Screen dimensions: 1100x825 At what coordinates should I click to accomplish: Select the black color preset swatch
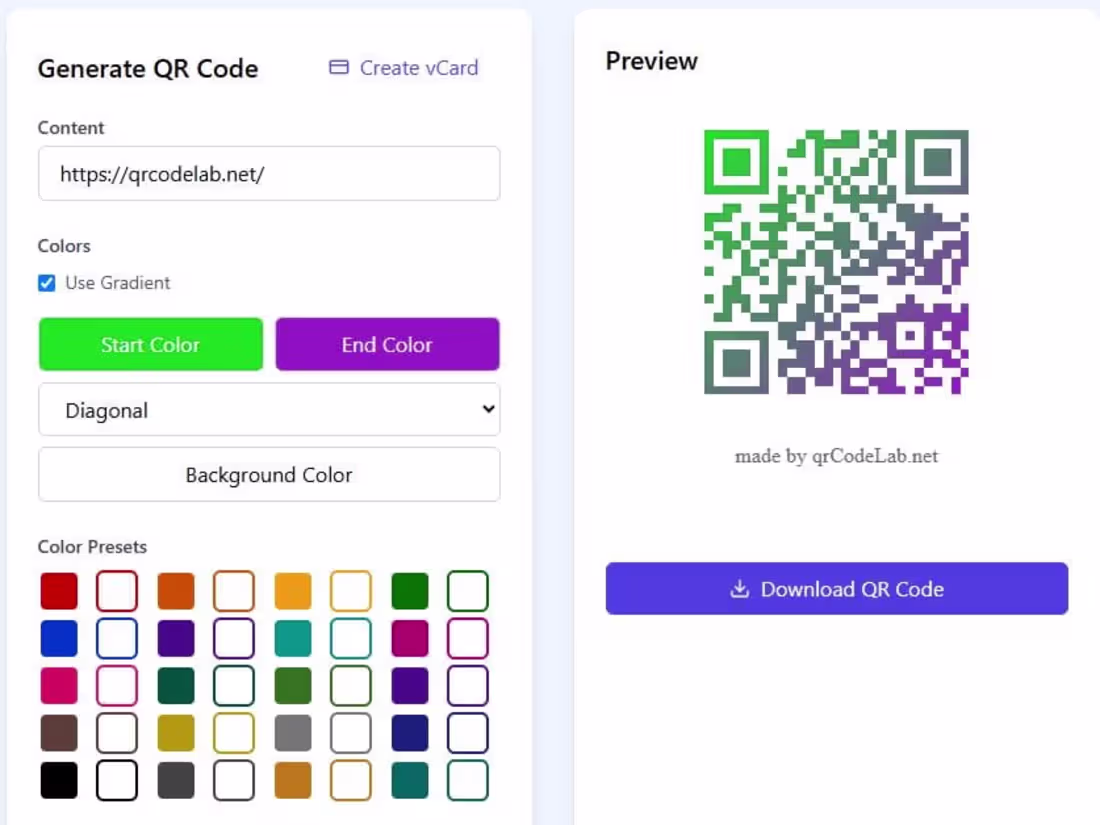point(59,780)
